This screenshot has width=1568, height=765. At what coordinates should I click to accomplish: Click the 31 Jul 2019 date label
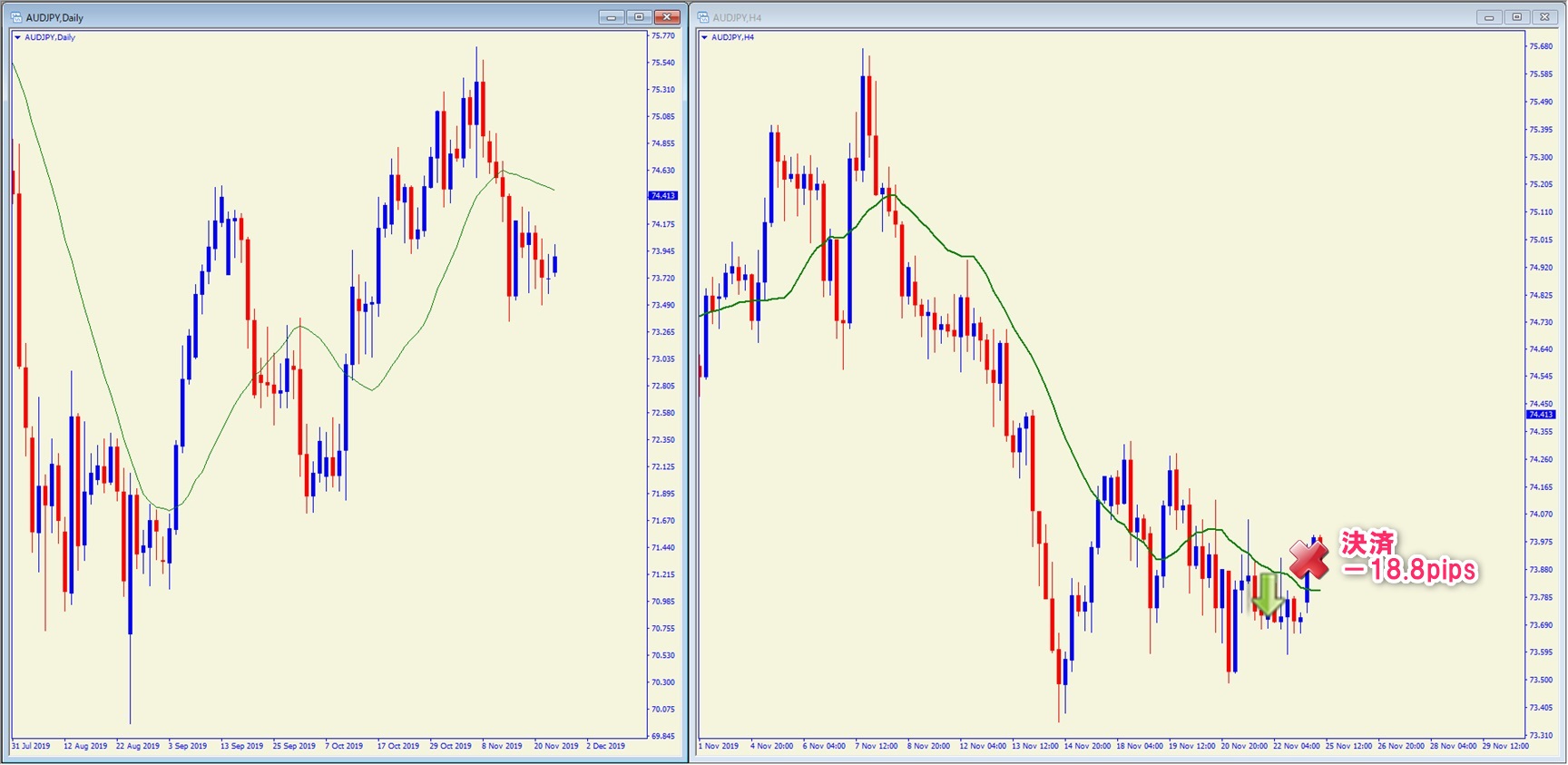point(31,746)
